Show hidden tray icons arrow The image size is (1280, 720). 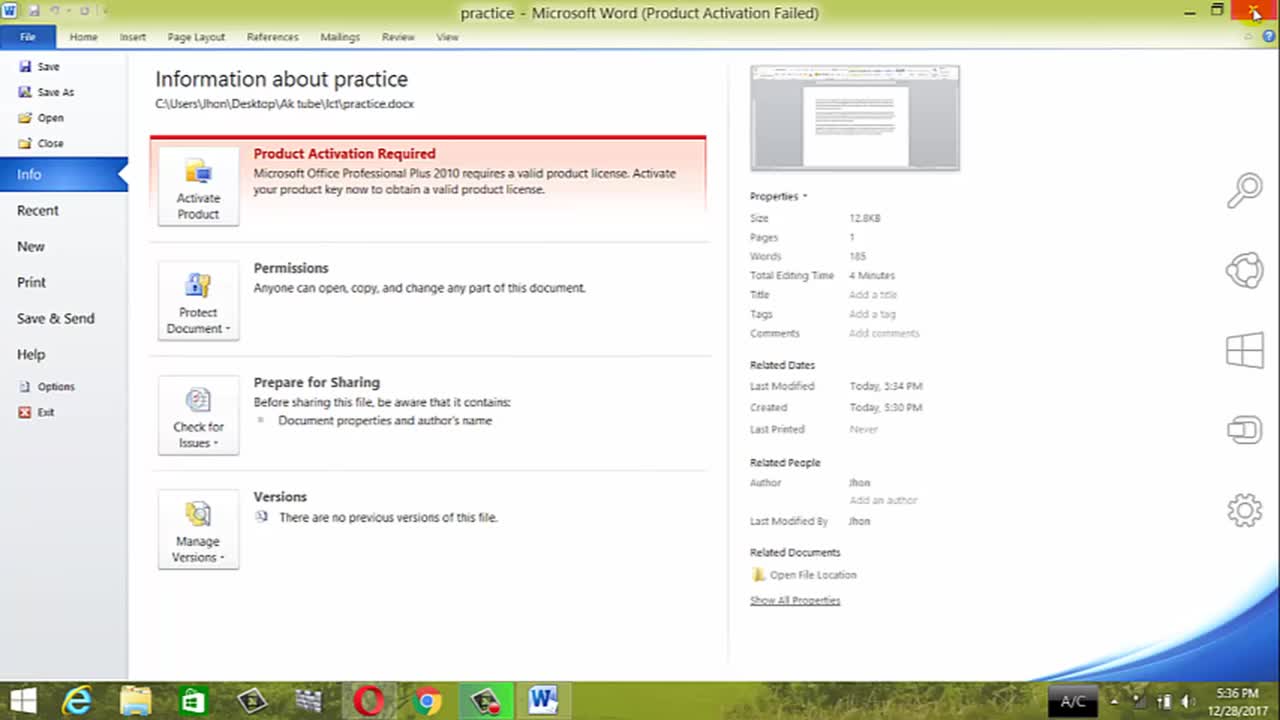pyautogui.click(x=1114, y=701)
